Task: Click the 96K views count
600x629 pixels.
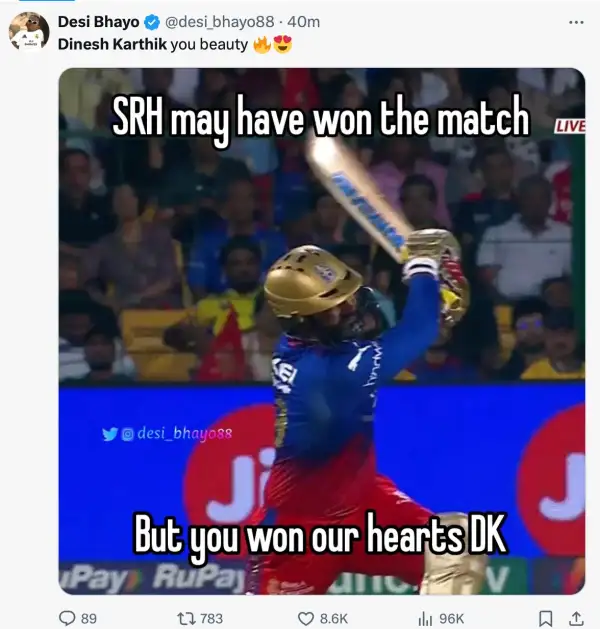Action: (x=452, y=619)
